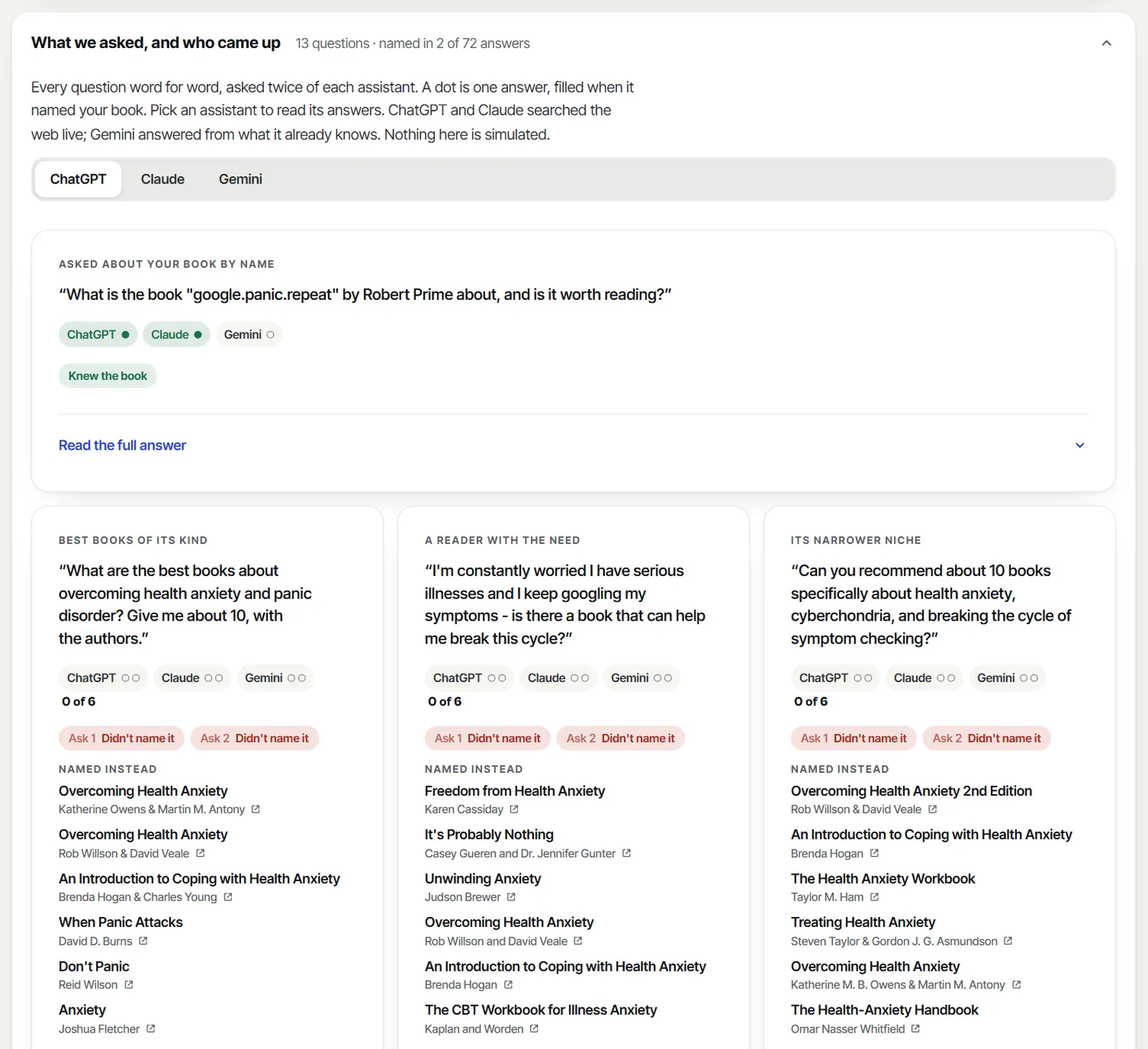Collapse the 'What we asked' section chevron
This screenshot has width=1148, height=1049.
(1106, 43)
